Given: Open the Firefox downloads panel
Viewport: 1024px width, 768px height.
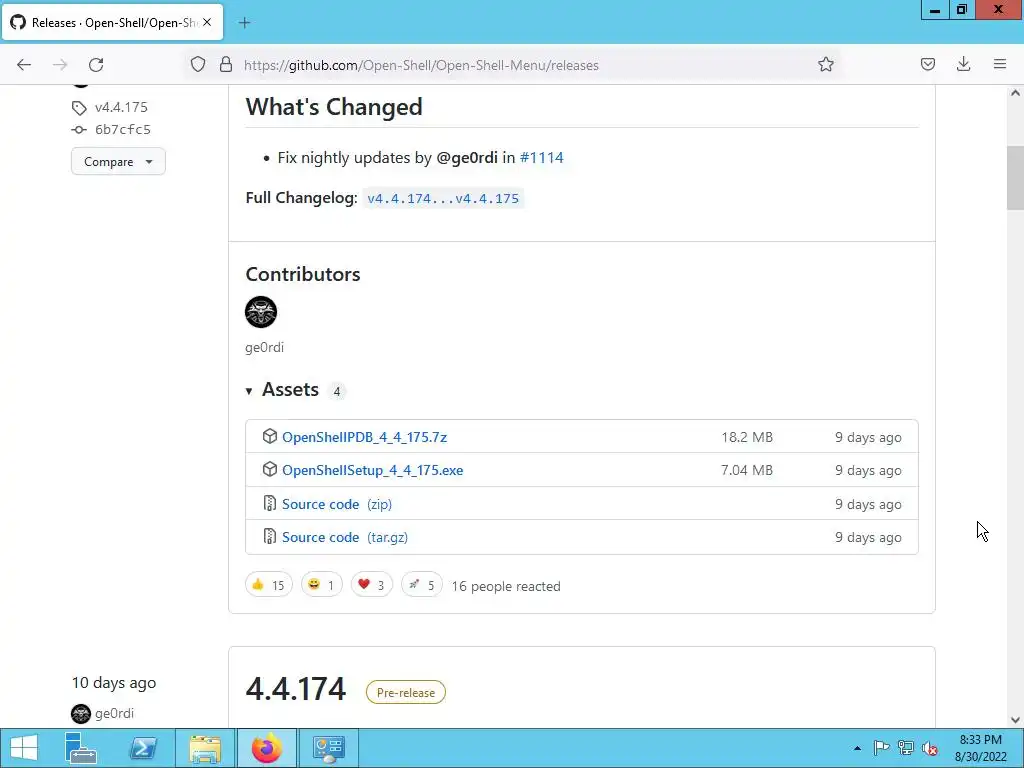Looking at the screenshot, I should 963,65.
